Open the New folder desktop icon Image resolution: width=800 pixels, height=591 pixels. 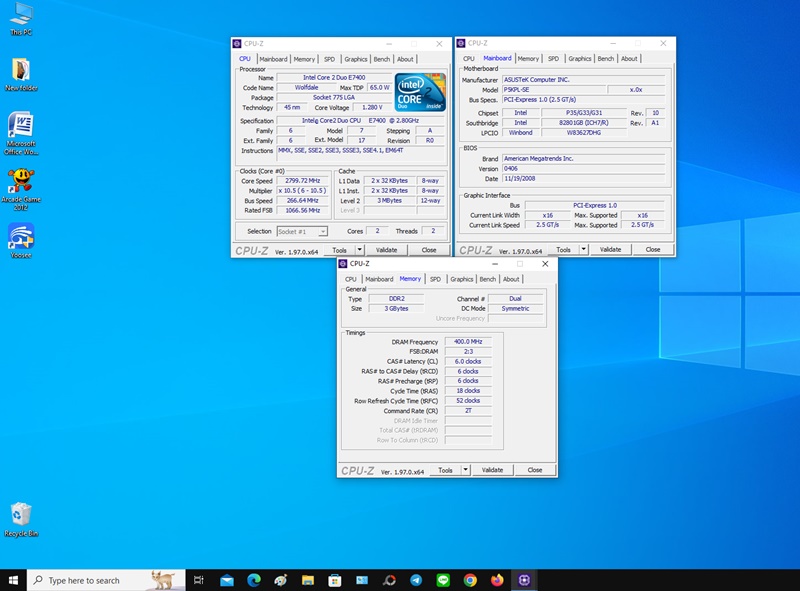pyautogui.click(x=21, y=75)
